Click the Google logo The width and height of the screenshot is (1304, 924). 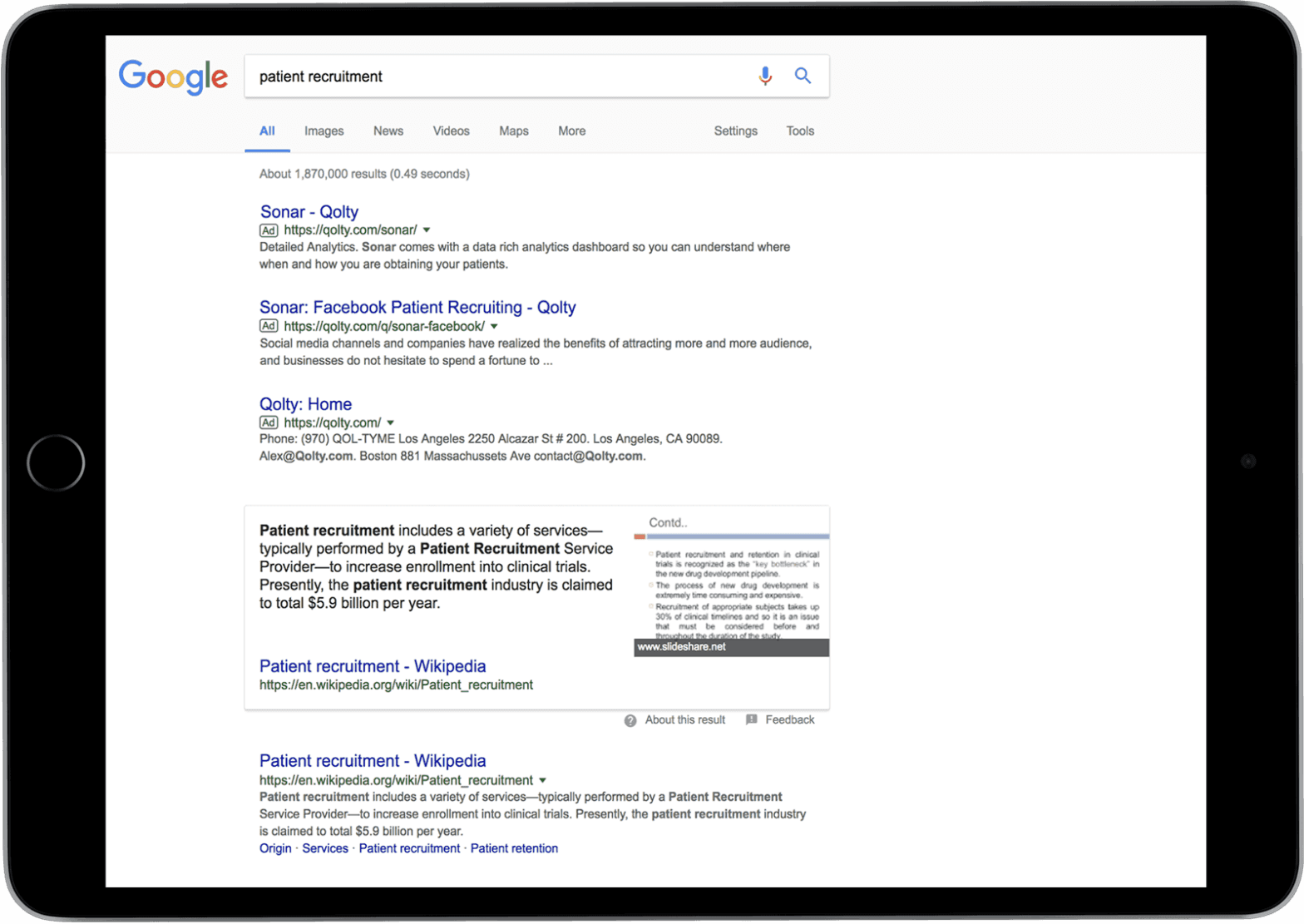coord(173,77)
